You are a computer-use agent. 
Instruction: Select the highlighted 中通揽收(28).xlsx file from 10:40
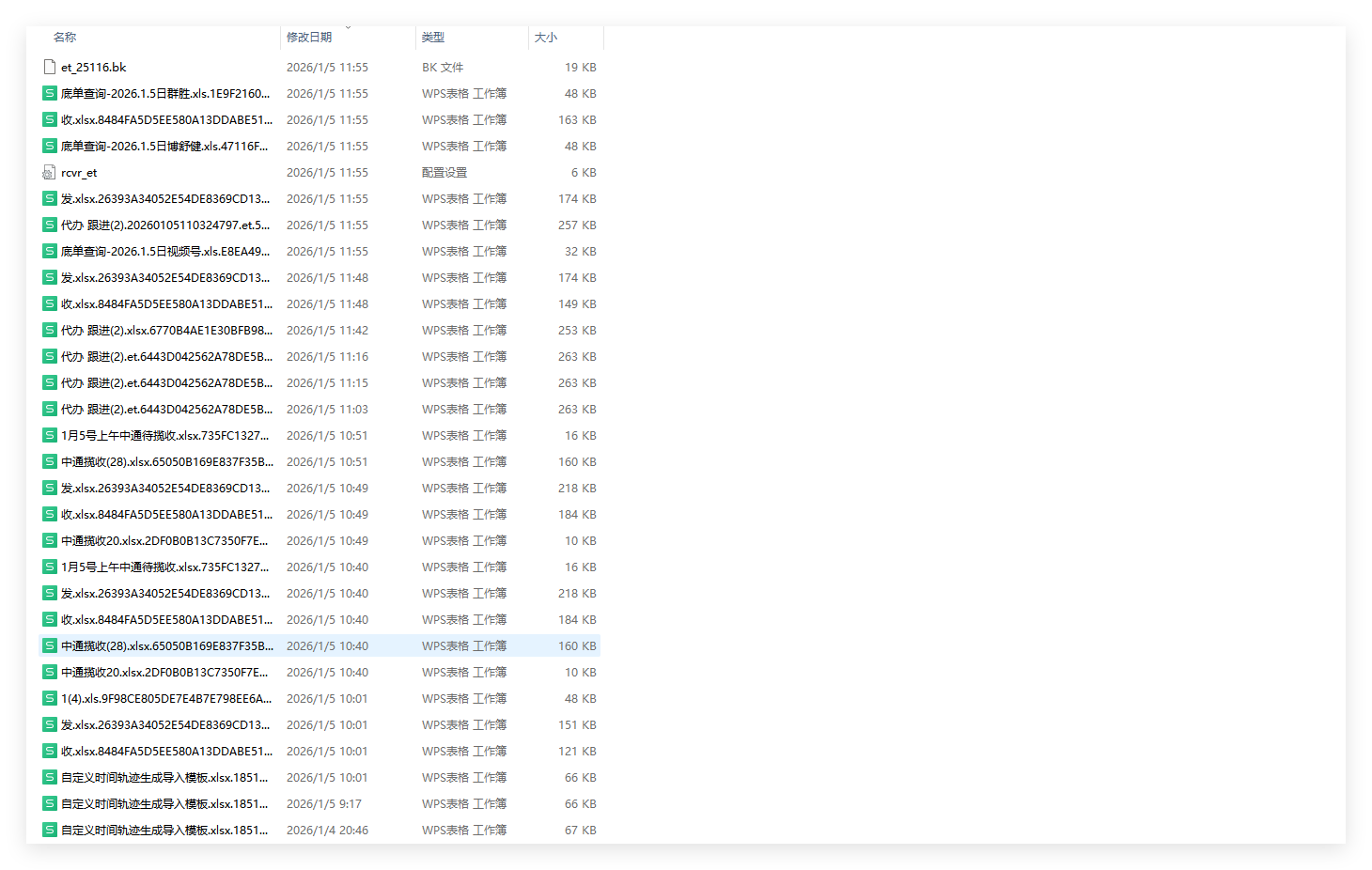pyautogui.click(x=166, y=646)
